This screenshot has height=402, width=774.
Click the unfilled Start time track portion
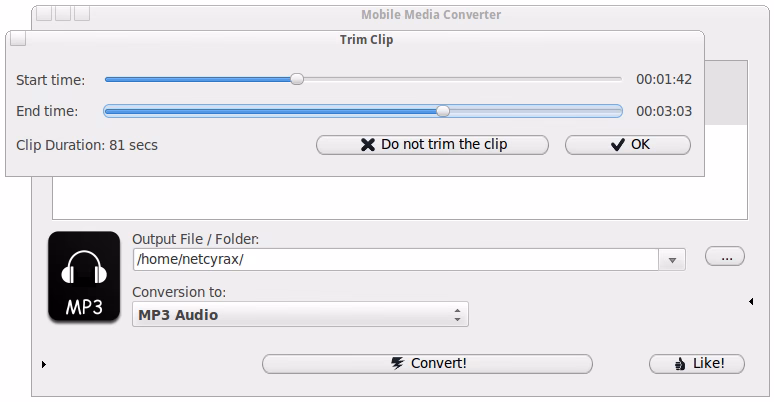[x=460, y=79]
